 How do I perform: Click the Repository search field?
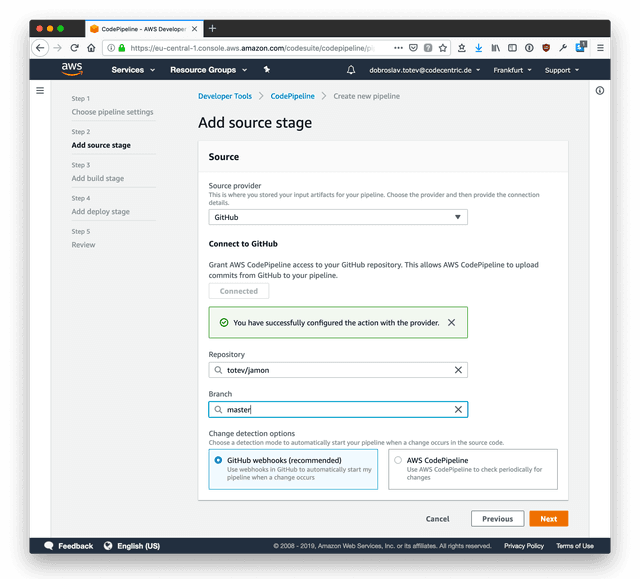click(x=338, y=370)
